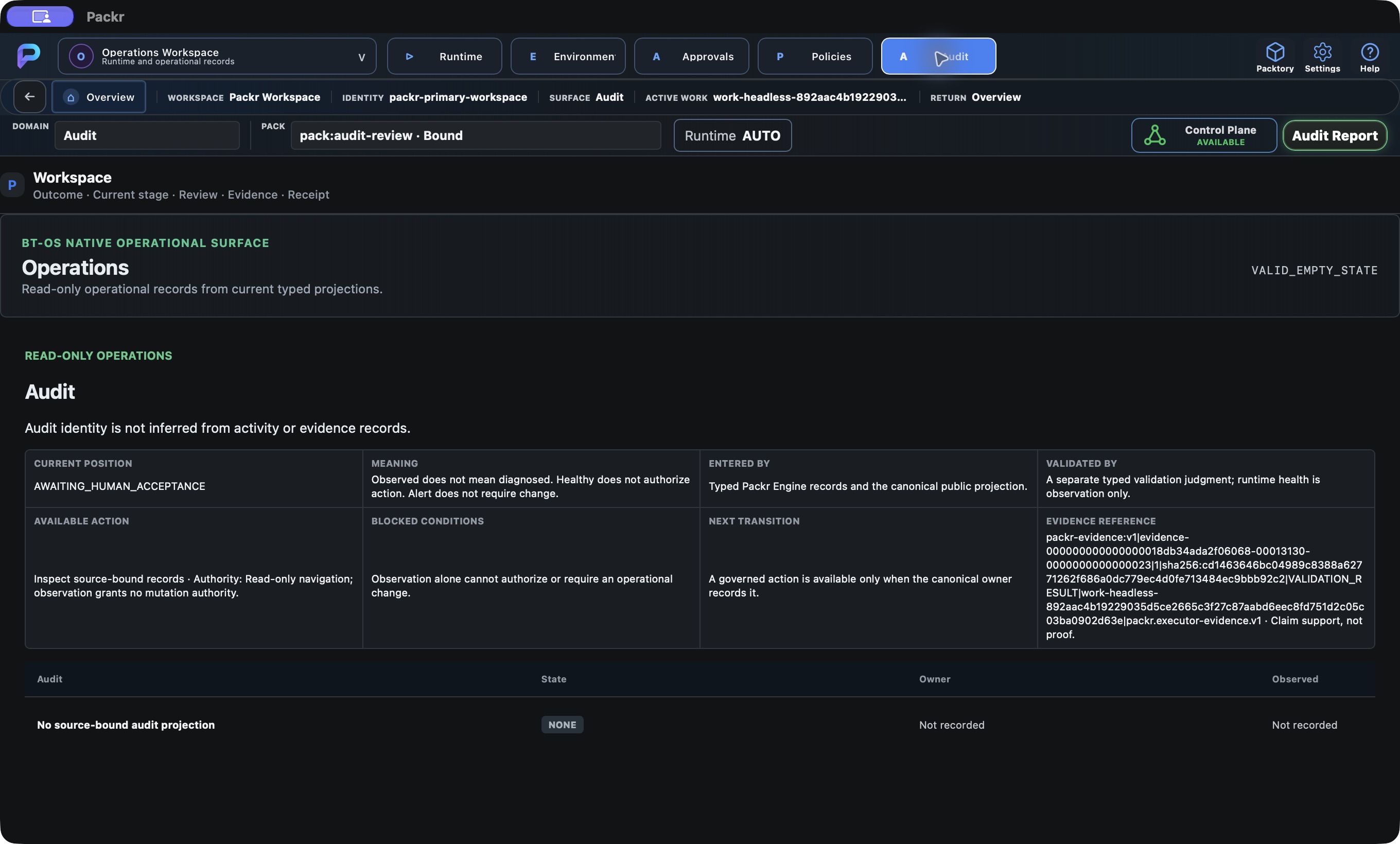Viewport: 1400px width, 844px height.
Task: Open the Approvals tab
Action: coord(691,56)
